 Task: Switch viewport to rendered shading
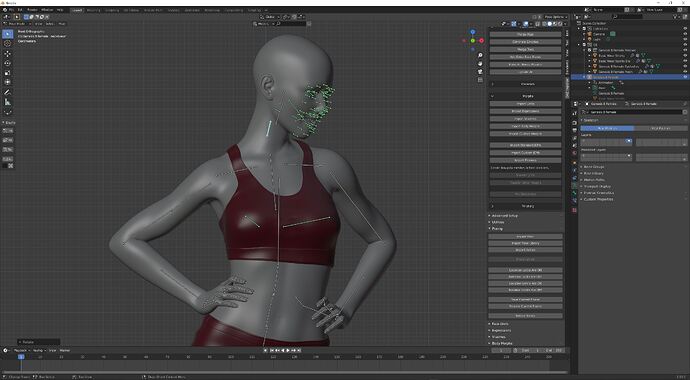560,24
